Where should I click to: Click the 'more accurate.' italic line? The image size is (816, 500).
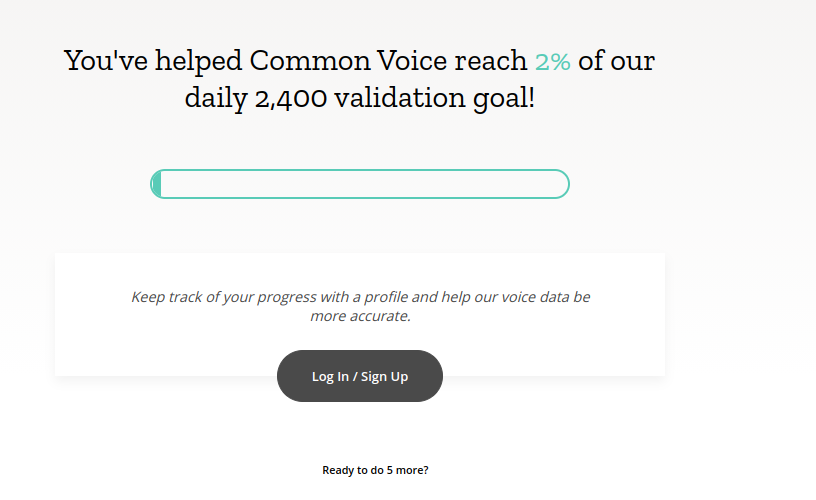[360, 316]
